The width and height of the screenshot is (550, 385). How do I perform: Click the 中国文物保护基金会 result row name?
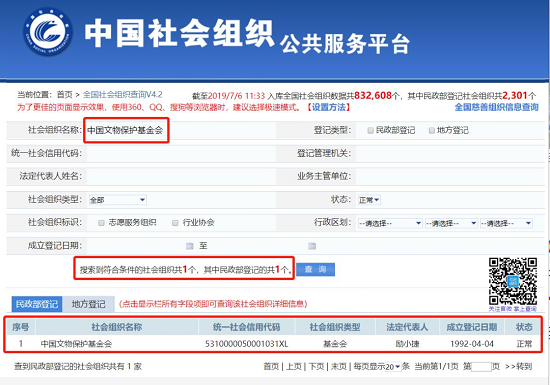pyautogui.click(x=76, y=344)
